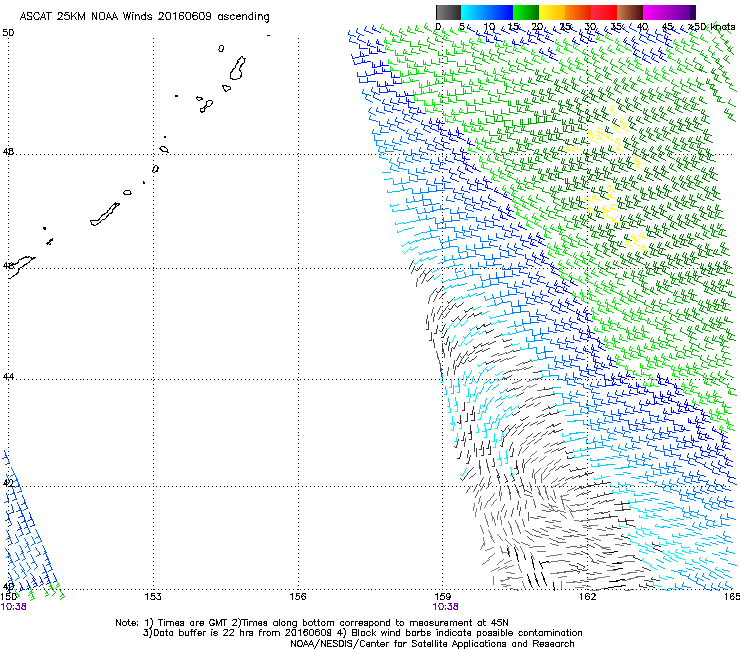Screen dimensions: 740x650
Task: Click the longitude label "159" on the bottom axis
Action: (443, 597)
